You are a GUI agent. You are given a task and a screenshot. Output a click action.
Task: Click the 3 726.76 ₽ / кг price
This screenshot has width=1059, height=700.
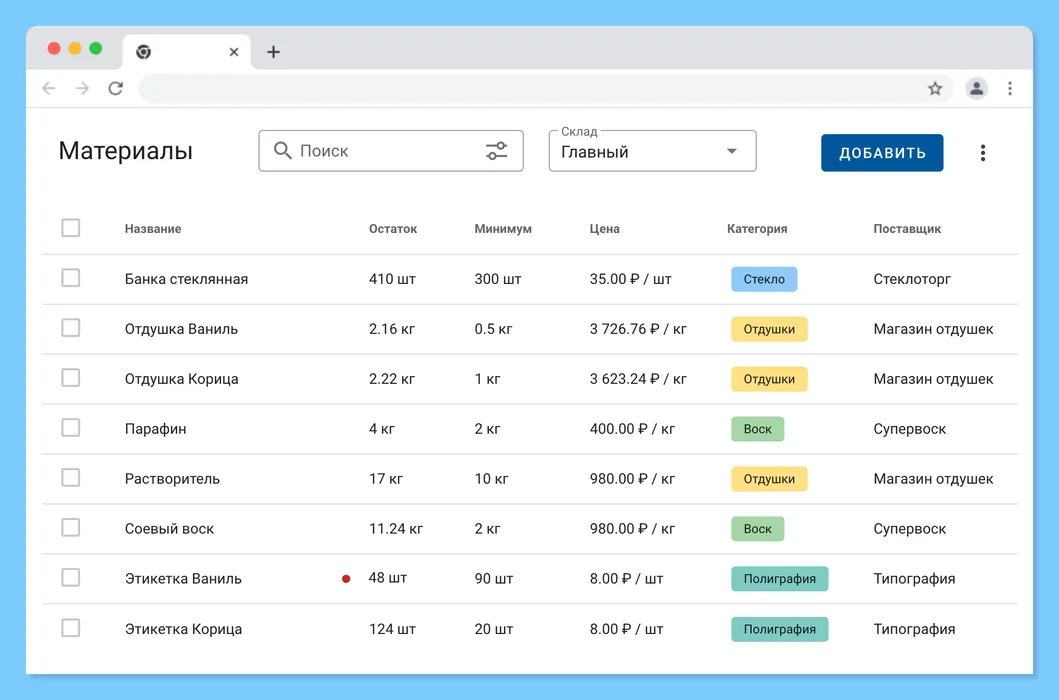point(638,329)
